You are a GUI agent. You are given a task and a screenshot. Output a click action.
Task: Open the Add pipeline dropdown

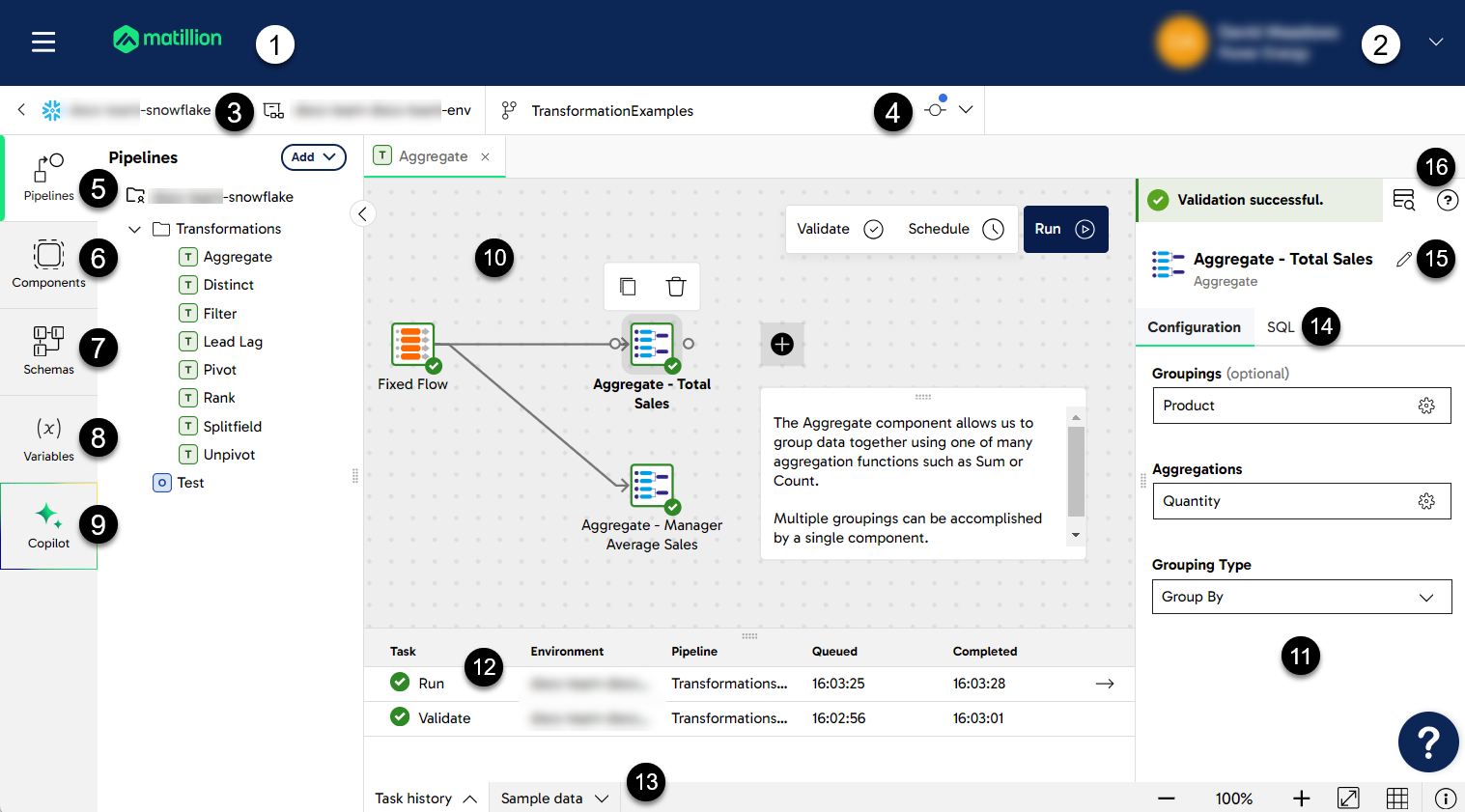point(314,157)
